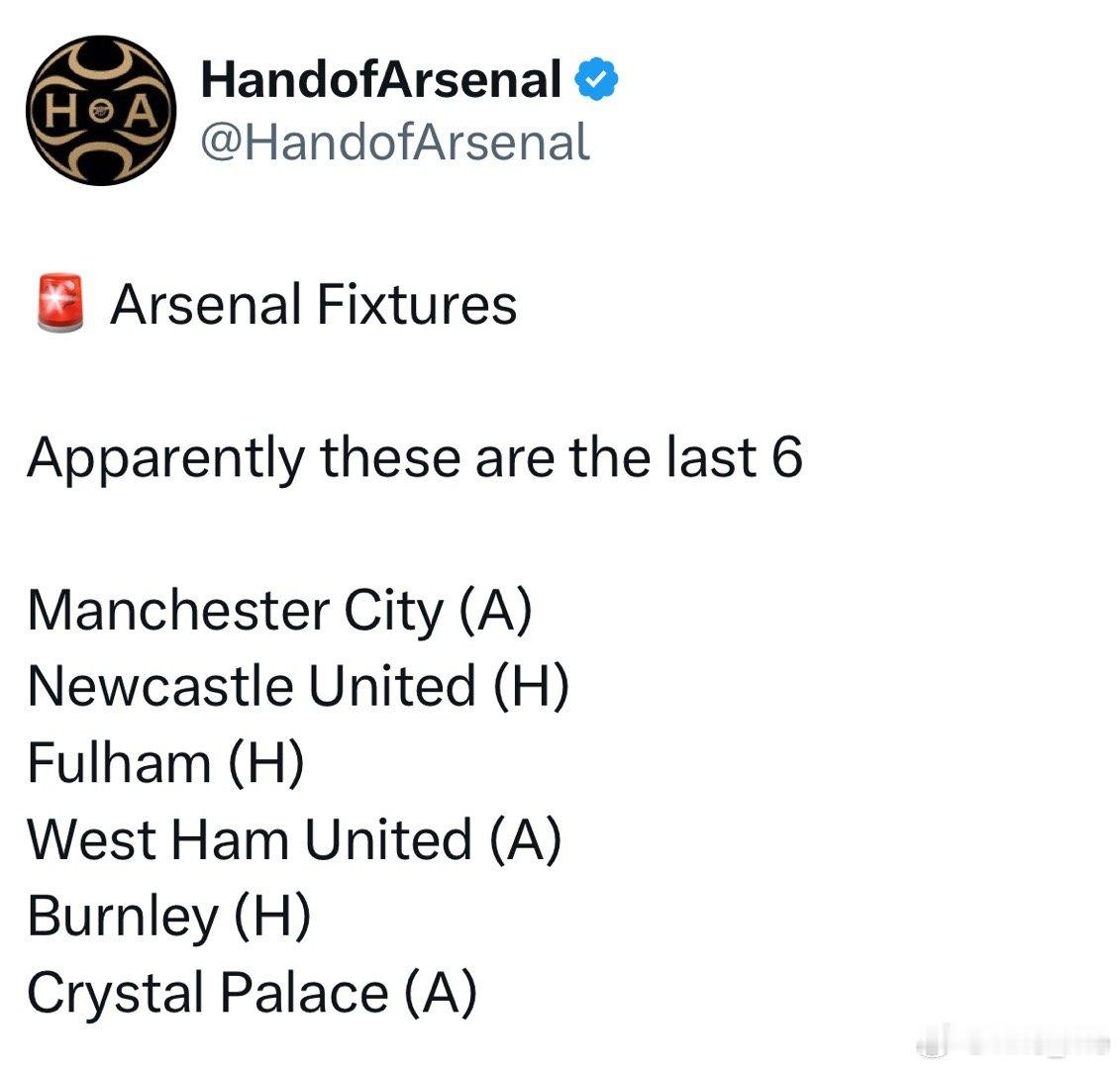1120x1069 pixels.
Task: Open the HandofArsenal display name
Action: click(380, 79)
